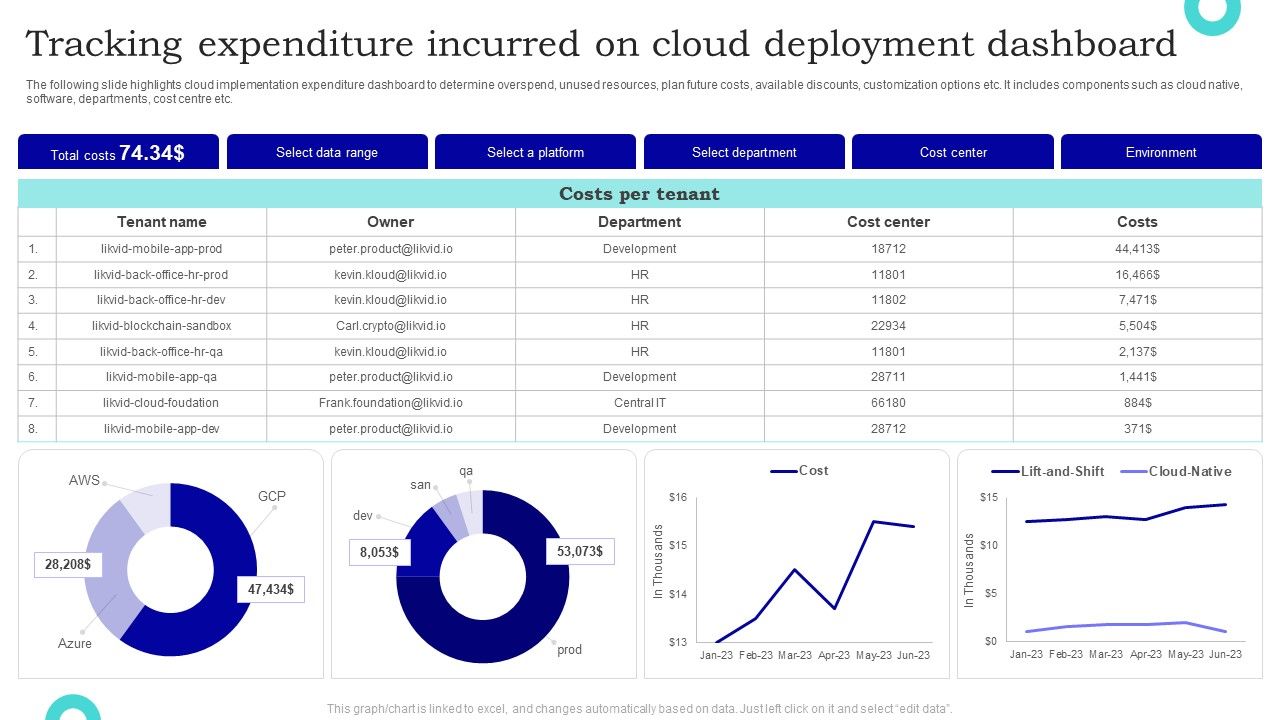
Task: Click the 28,208$ donut data label
Action: [68, 565]
